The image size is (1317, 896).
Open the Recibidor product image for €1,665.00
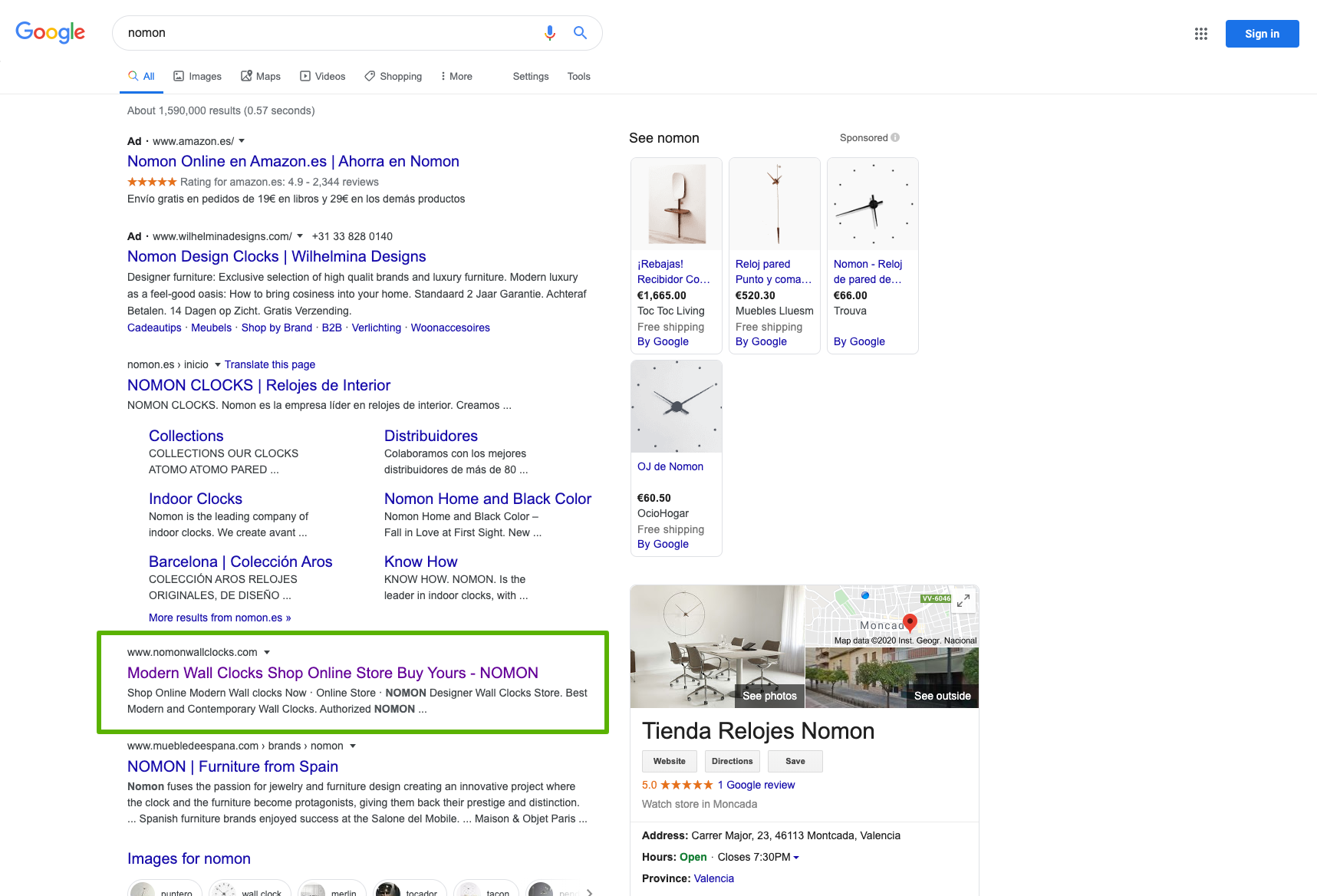point(677,204)
